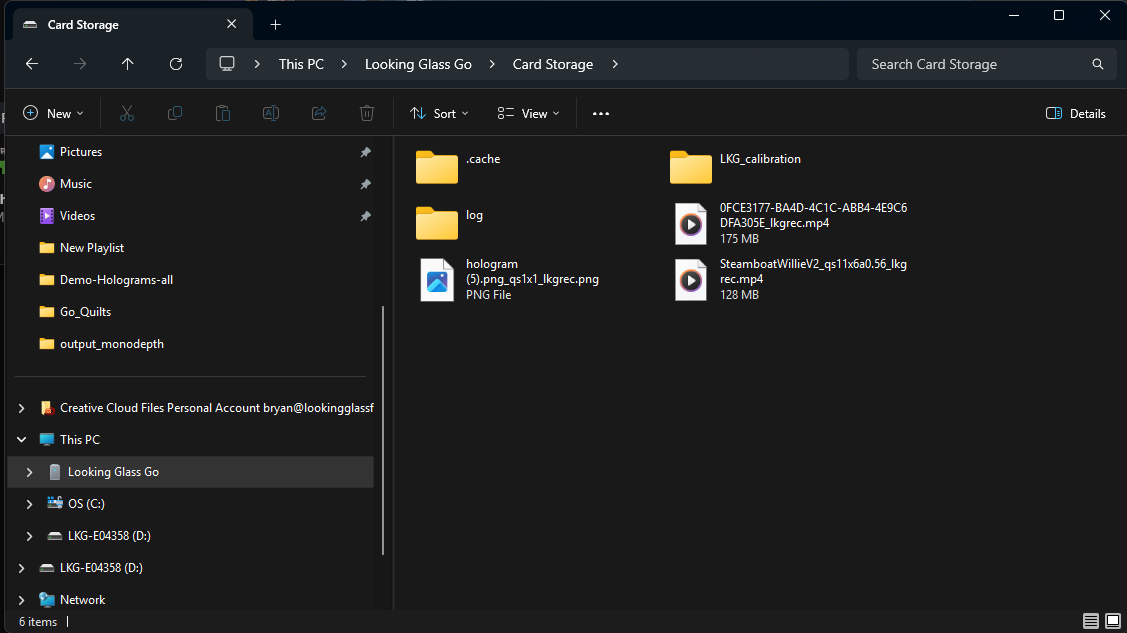Open the Sort dropdown menu
1127x633 pixels.
click(x=439, y=113)
